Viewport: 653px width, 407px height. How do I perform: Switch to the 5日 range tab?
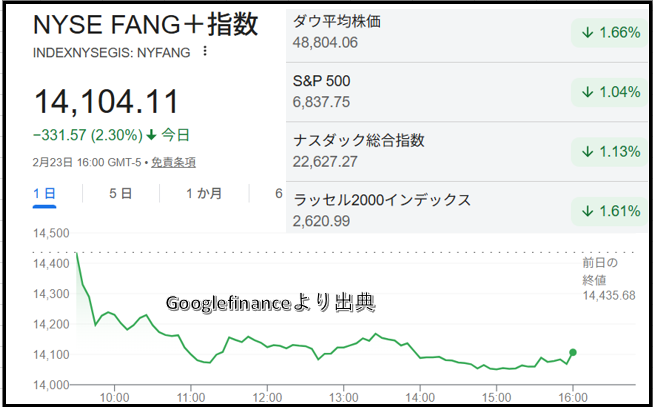coord(120,193)
